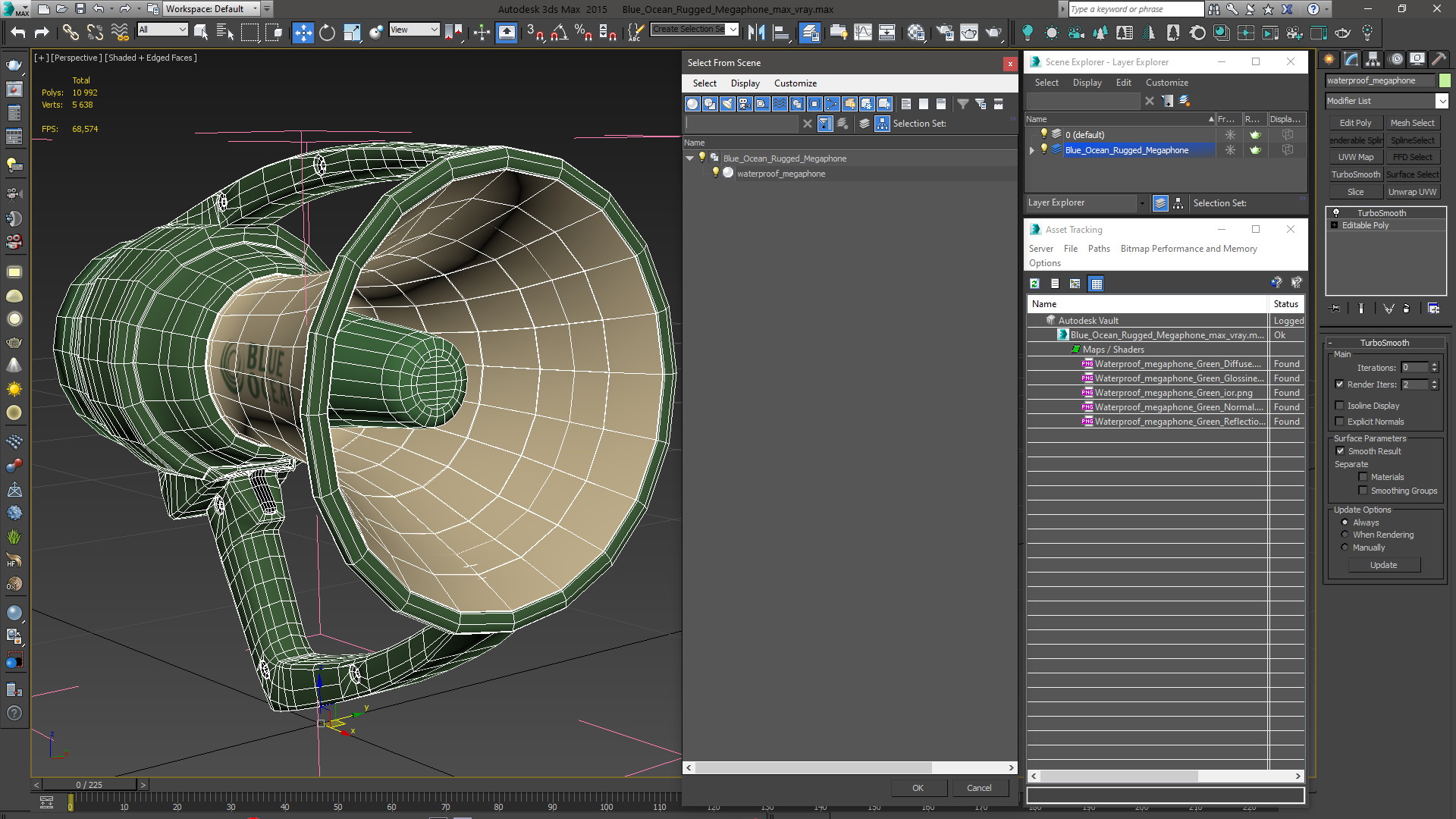Open Display menu in Select From Scene
The width and height of the screenshot is (1456, 819).
coord(745,83)
